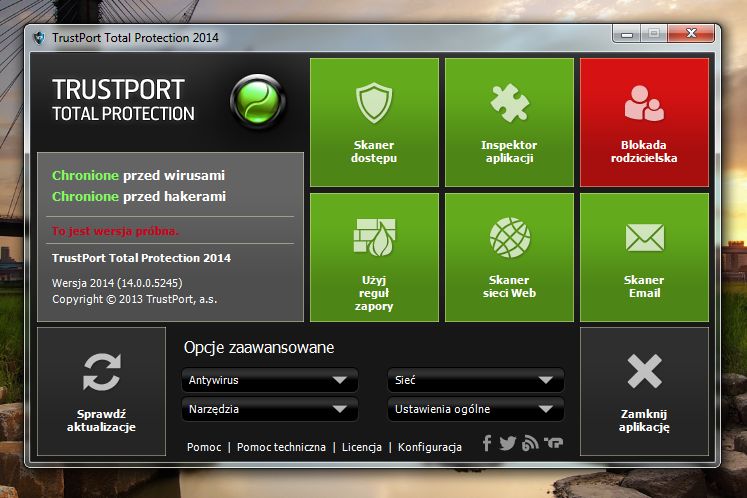This screenshot has width=747, height=498.
Task: Expand the Narzędzia dropdown
Action: (270, 409)
